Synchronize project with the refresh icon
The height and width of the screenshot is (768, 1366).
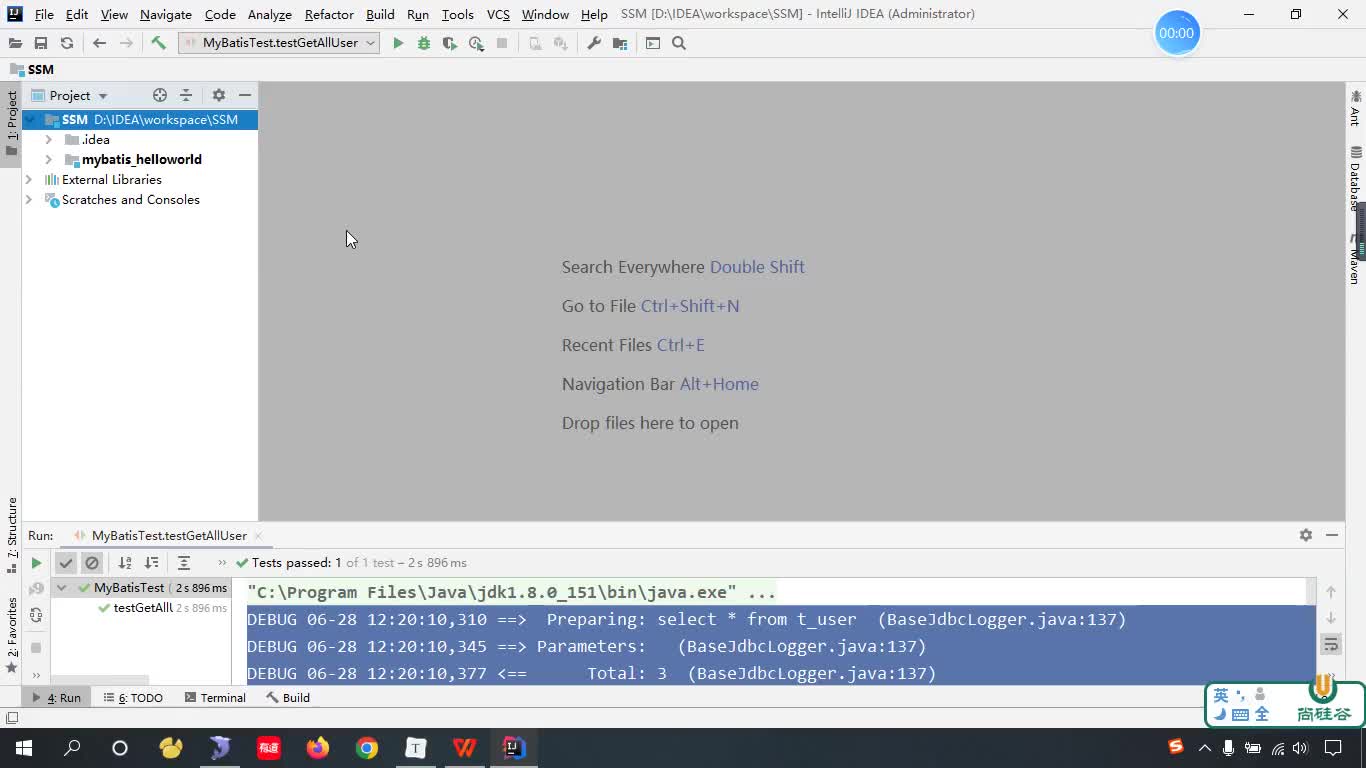tap(67, 43)
